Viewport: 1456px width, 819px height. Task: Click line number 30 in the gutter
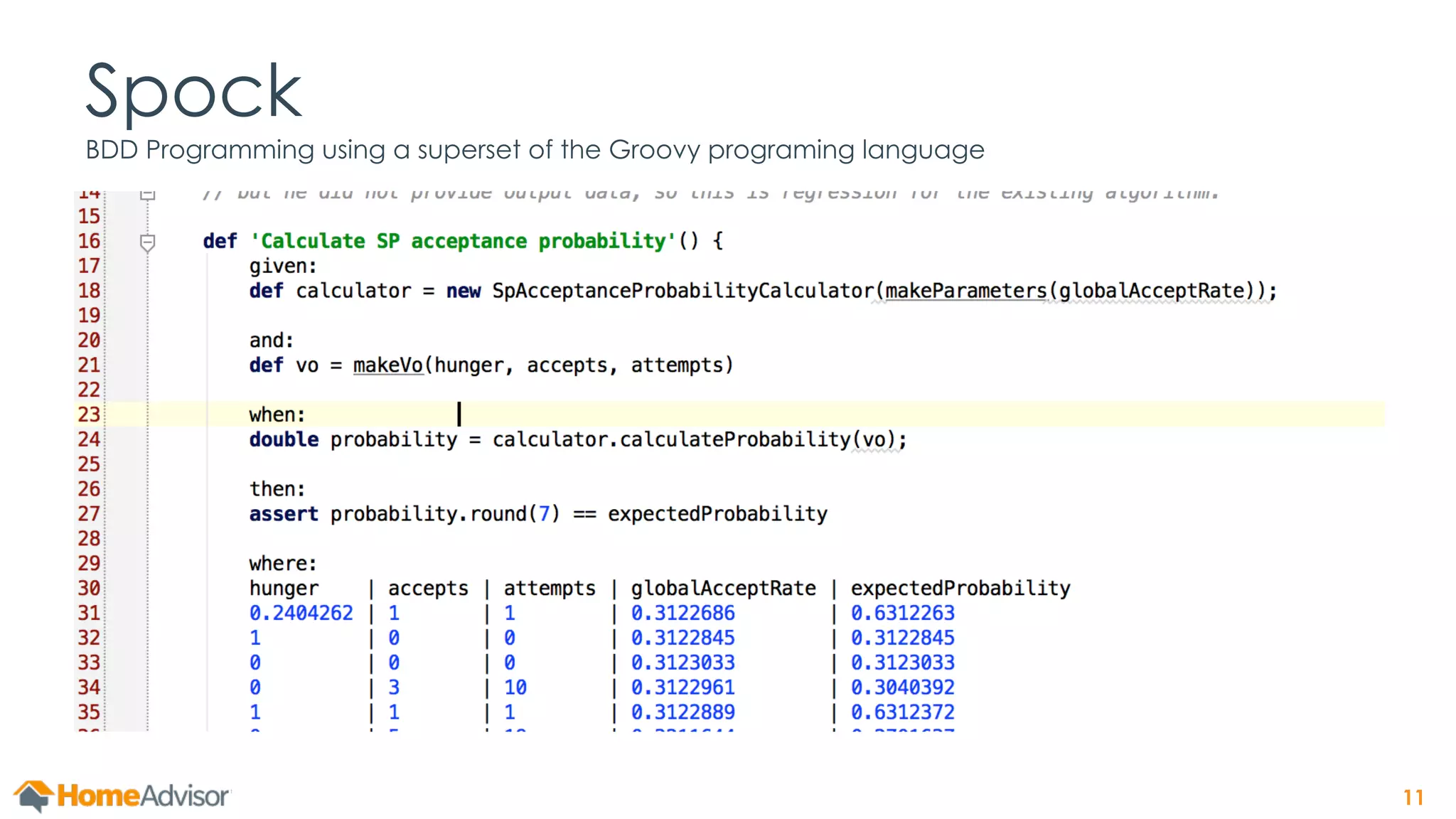89,588
